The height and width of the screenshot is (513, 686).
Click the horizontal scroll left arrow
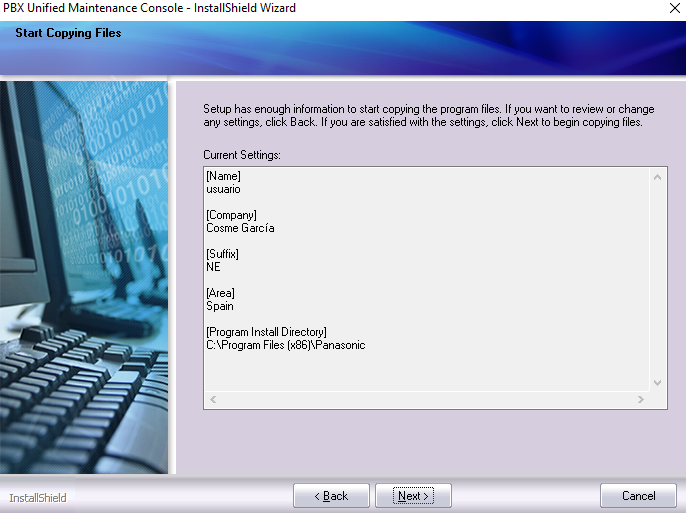click(213, 399)
